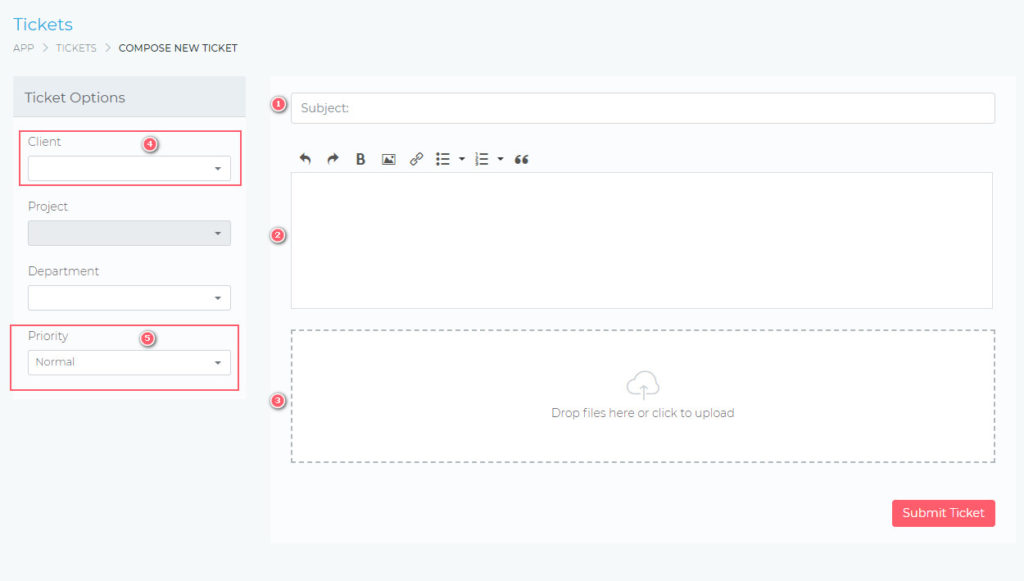Toggle bold formatting in the editor
This screenshot has width=1024, height=581.
(x=359, y=158)
